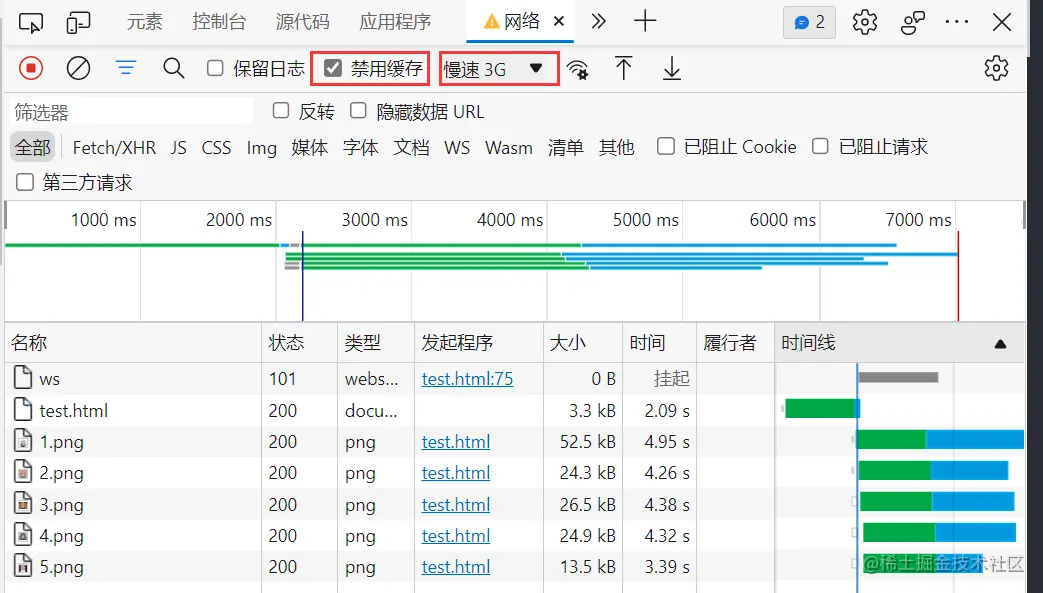
Task: Select the 2.png request row name
Action: pyautogui.click(x=61, y=473)
